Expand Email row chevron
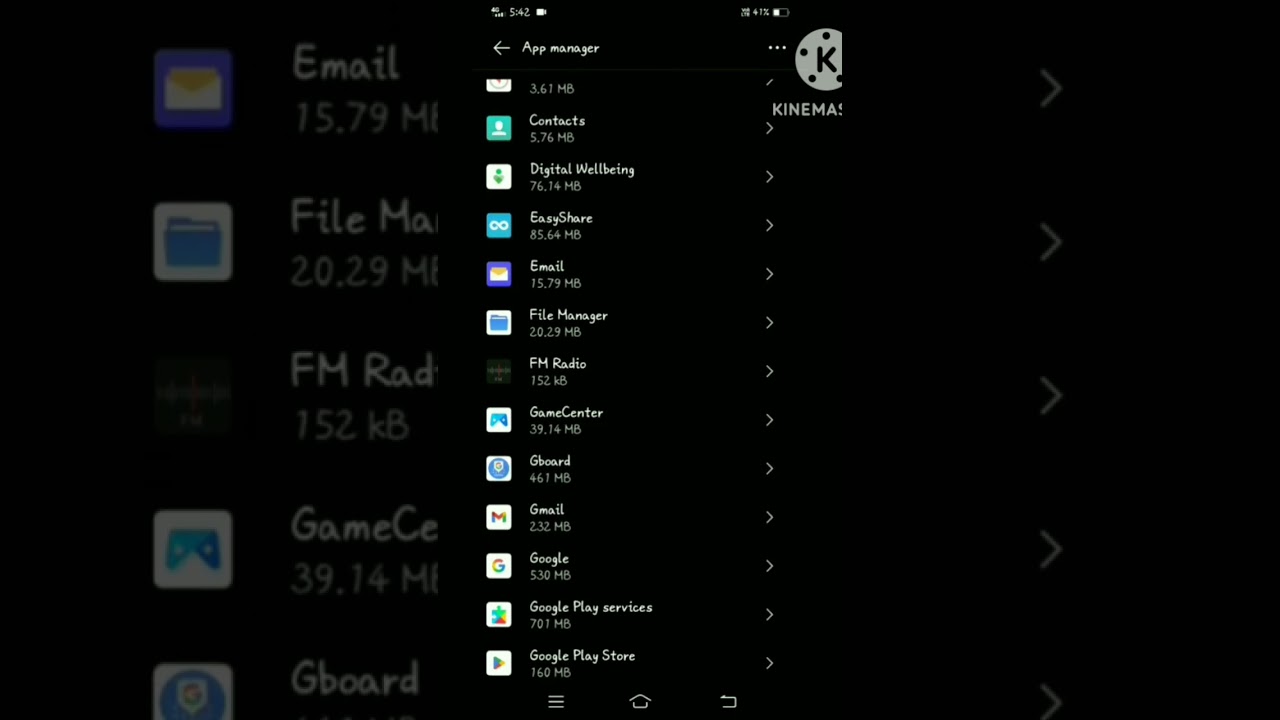The height and width of the screenshot is (720, 1280). (x=769, y=274)
